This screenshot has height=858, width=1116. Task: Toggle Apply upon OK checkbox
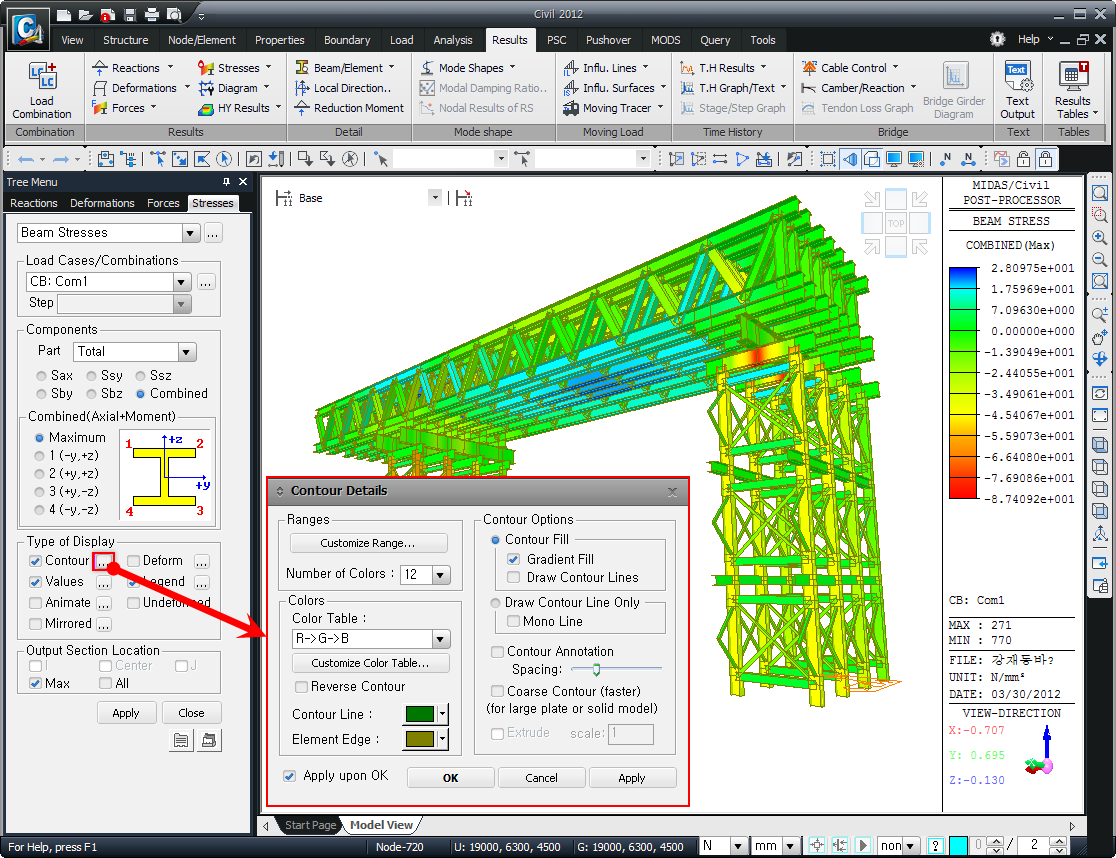289,775
